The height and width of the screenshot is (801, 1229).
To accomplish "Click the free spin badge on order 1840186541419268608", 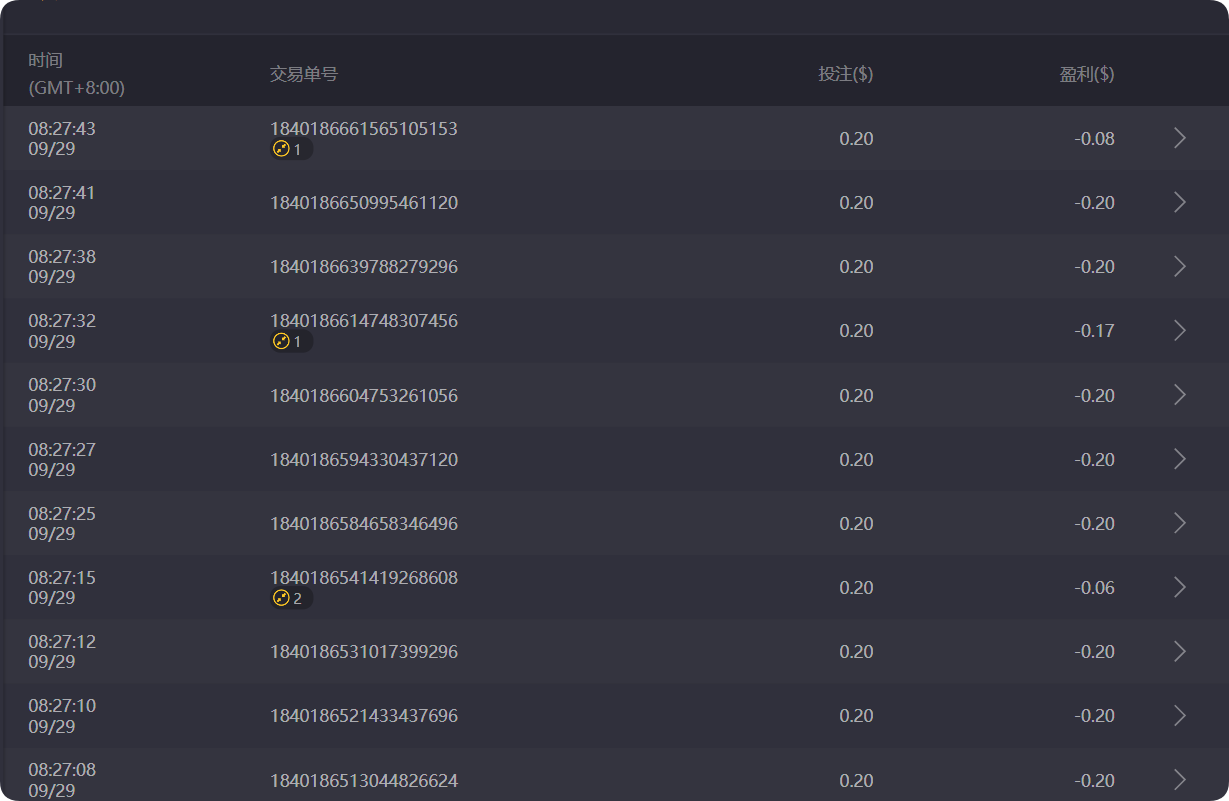I will click(x=291, y=598).
